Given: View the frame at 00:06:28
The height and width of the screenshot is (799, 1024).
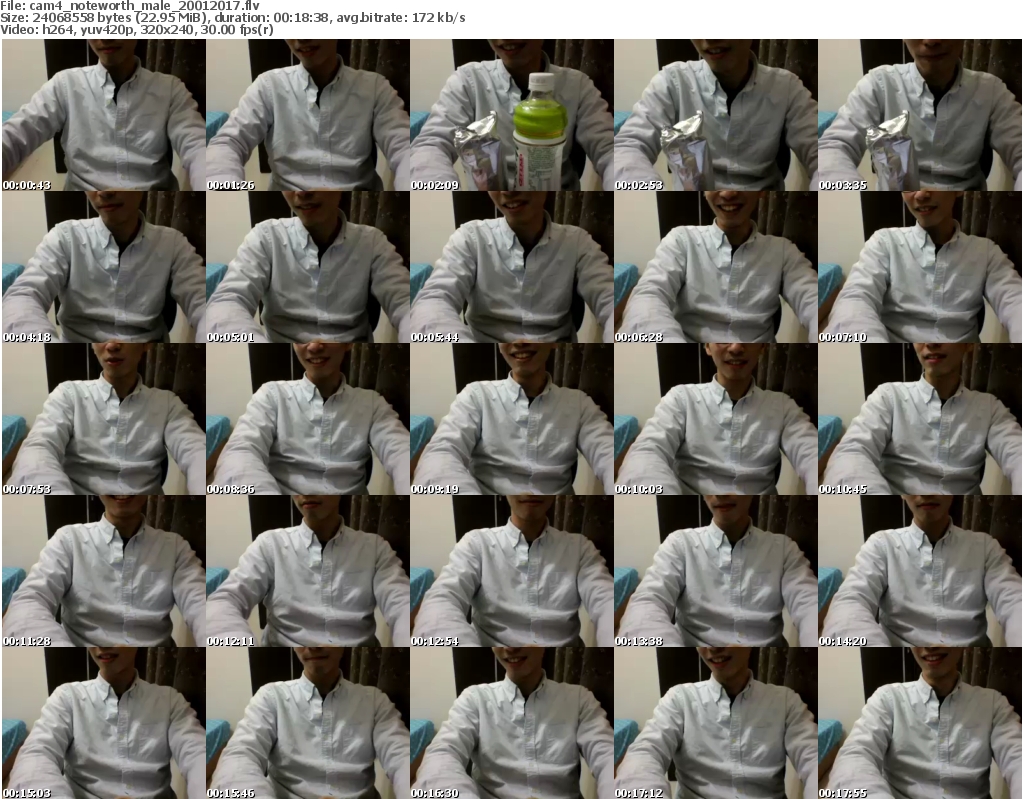Looking at the screenshot, I should pyautogui.click(x=716, y=267).
